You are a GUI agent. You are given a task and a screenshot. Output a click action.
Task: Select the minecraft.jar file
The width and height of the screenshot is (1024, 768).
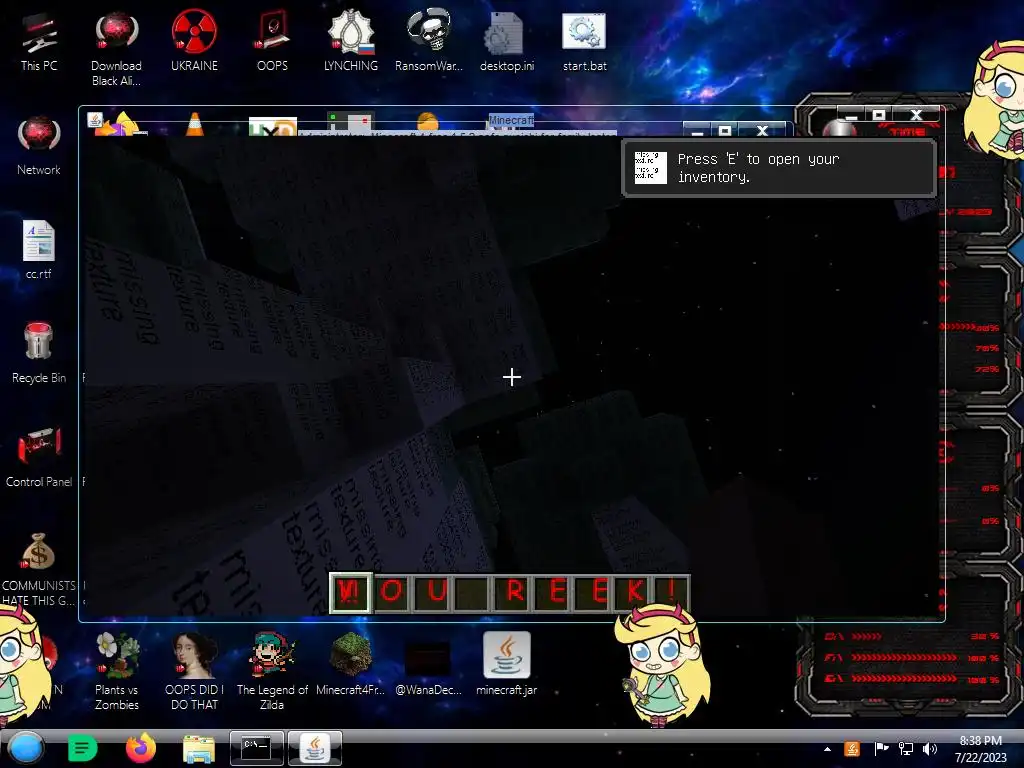pyautogui.click(x=507, y=664)
